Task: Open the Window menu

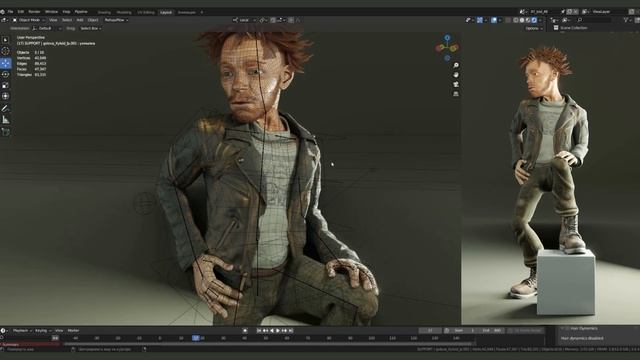Action: coord(51,12)
